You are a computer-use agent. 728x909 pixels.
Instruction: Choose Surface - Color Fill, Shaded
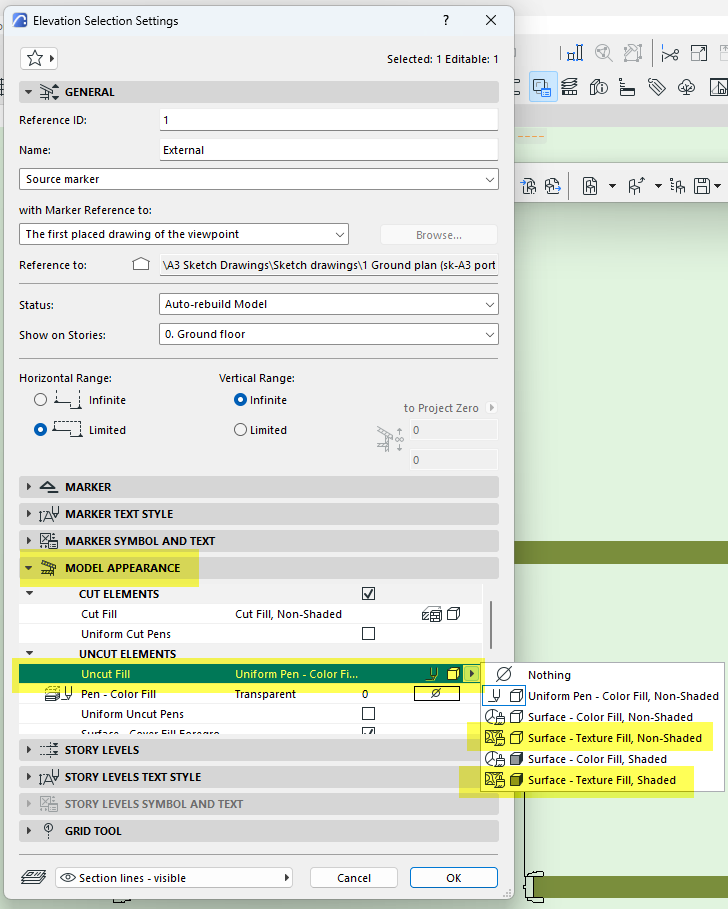point(603,759)
